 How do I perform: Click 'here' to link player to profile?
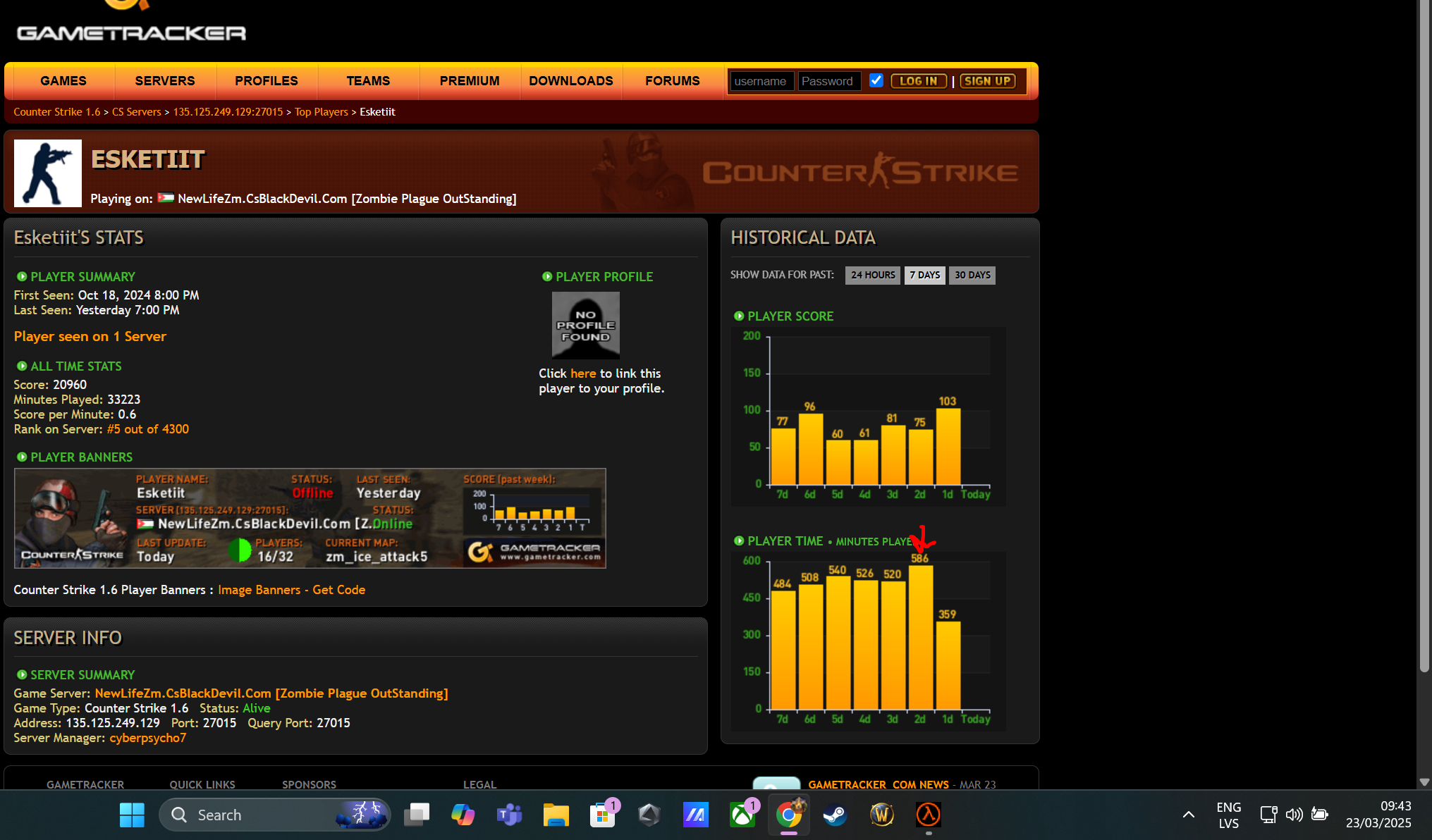point(583,373)
